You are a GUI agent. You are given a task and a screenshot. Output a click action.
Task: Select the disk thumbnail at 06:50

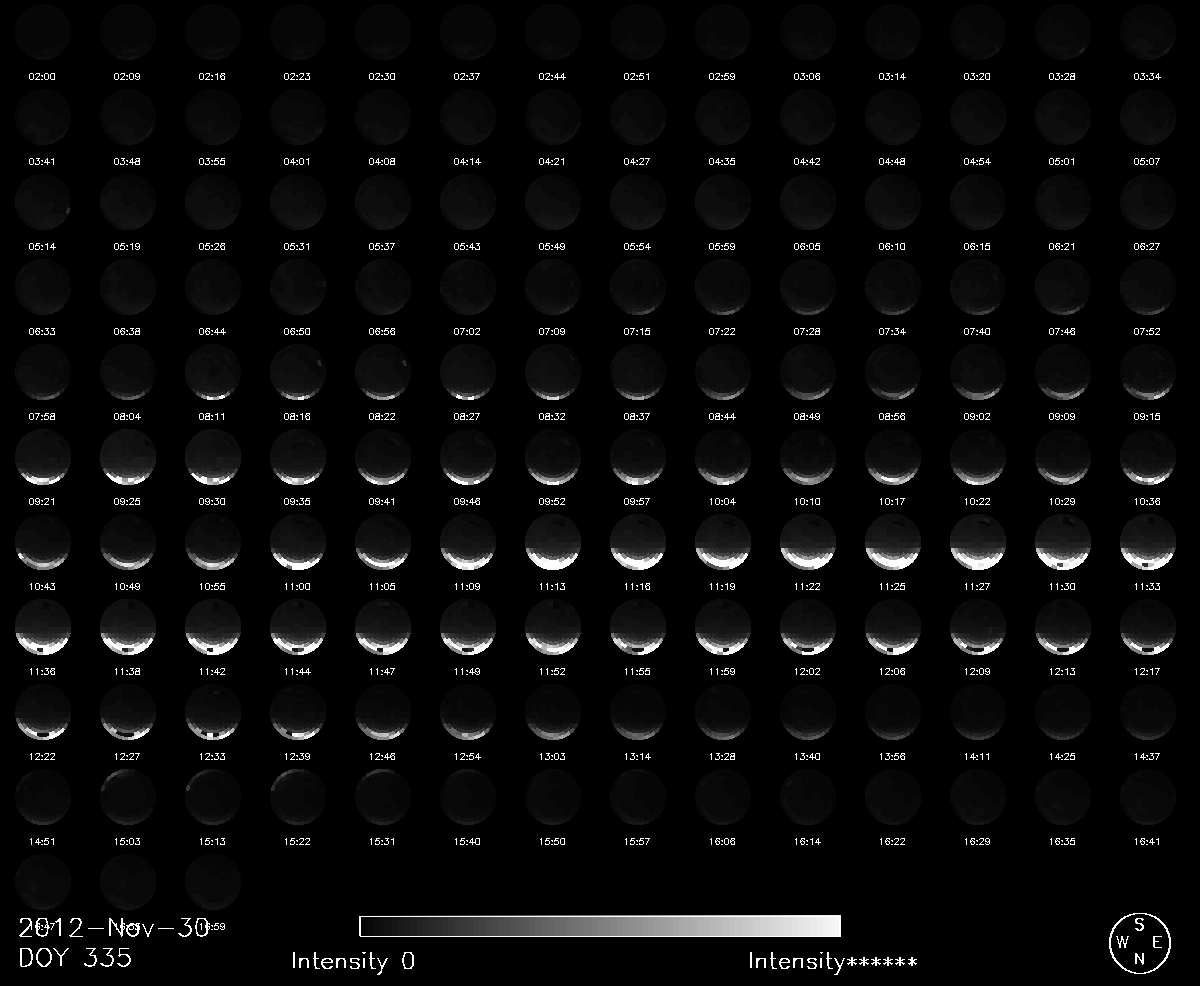298,286
